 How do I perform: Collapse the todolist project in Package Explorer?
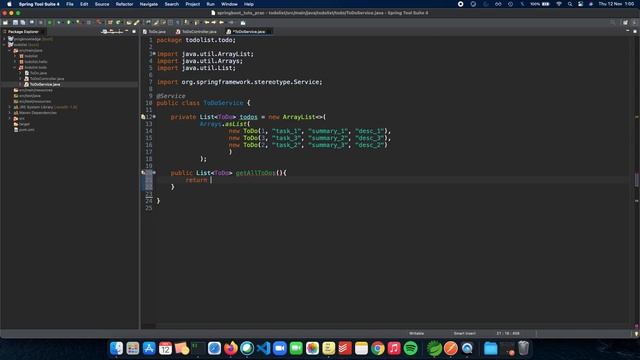pos(4,45)
